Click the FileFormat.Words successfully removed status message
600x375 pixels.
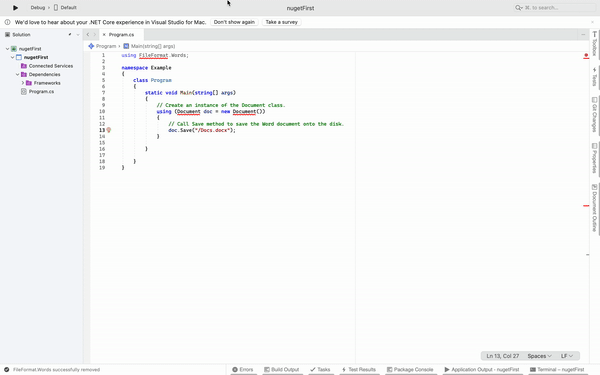pos(56,370)
